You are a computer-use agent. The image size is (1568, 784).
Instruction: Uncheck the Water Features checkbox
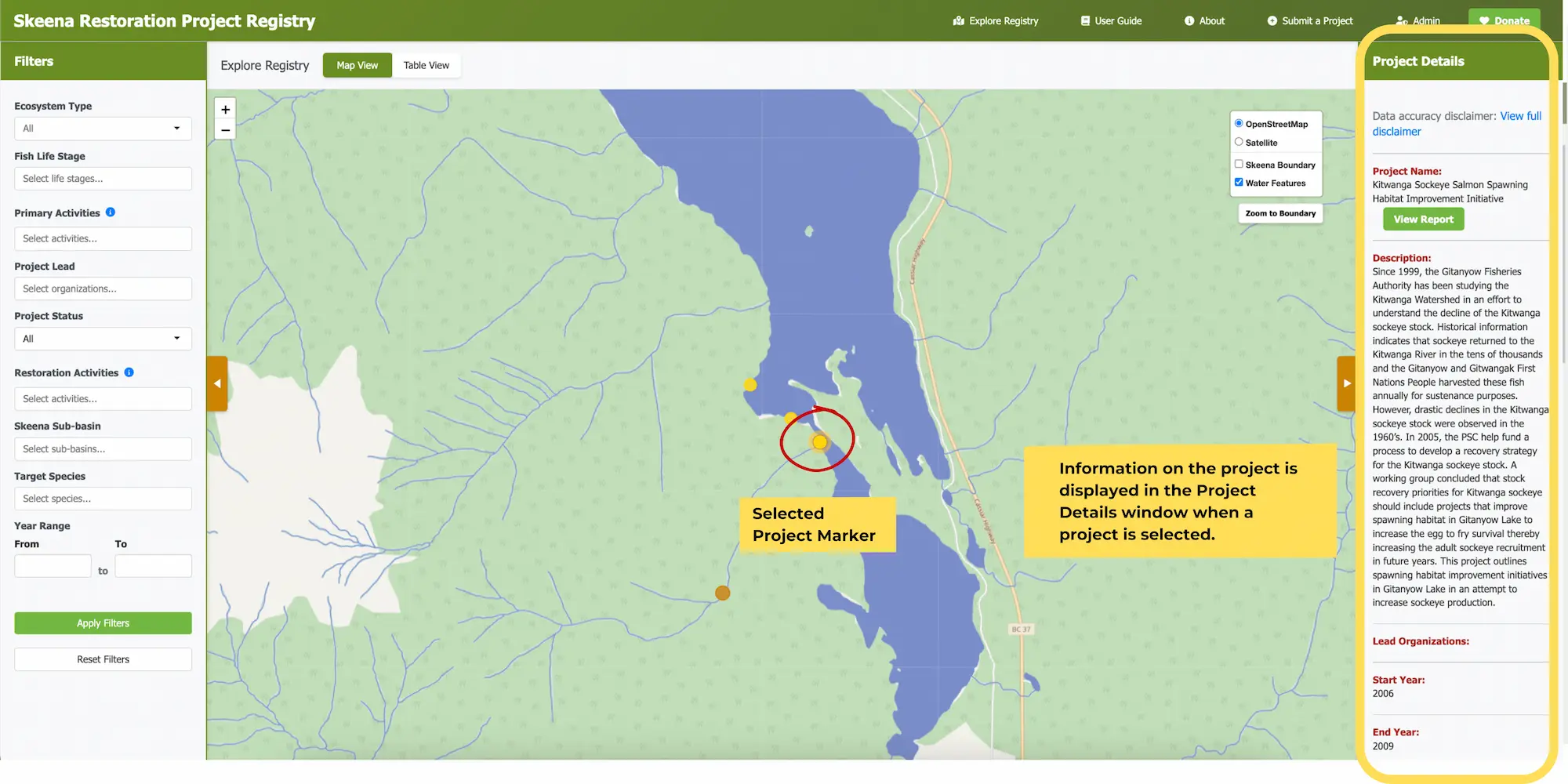[1239, 183]
